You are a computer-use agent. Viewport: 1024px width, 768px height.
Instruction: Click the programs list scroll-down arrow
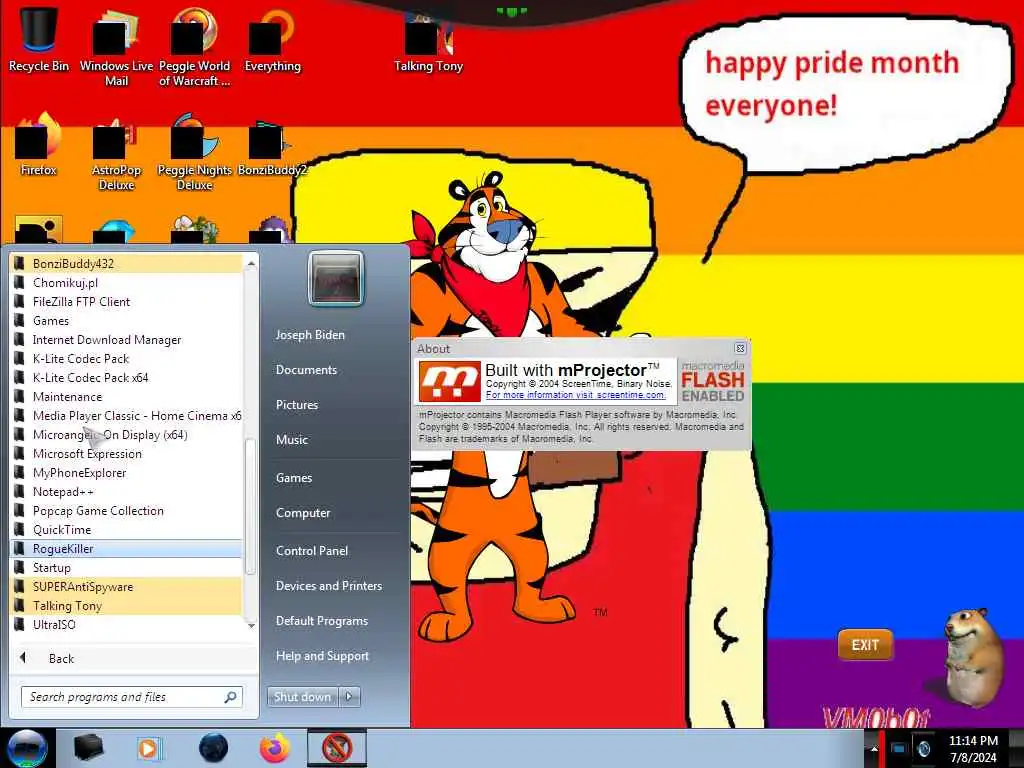pyautogui.click(x=251, y=626)
